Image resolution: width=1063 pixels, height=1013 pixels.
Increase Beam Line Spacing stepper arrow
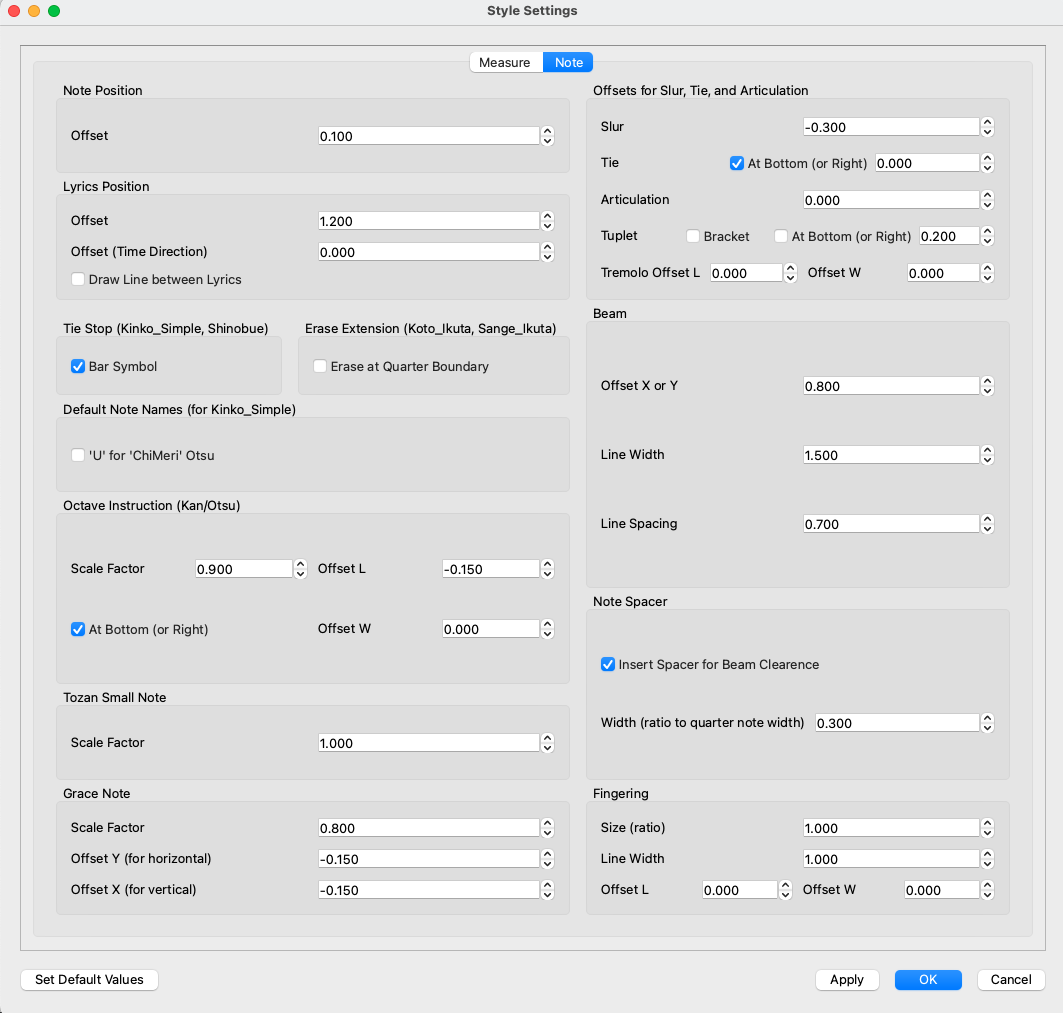987,519
